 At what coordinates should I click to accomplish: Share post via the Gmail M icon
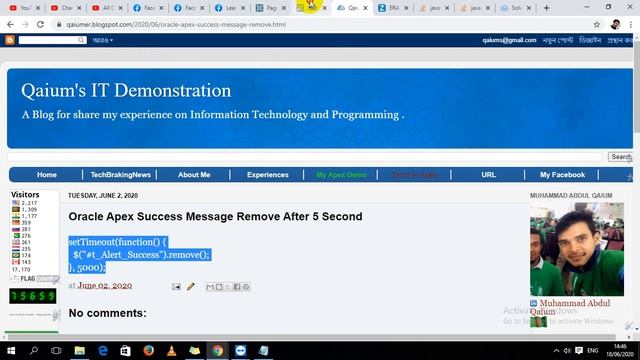pos(210,287)
